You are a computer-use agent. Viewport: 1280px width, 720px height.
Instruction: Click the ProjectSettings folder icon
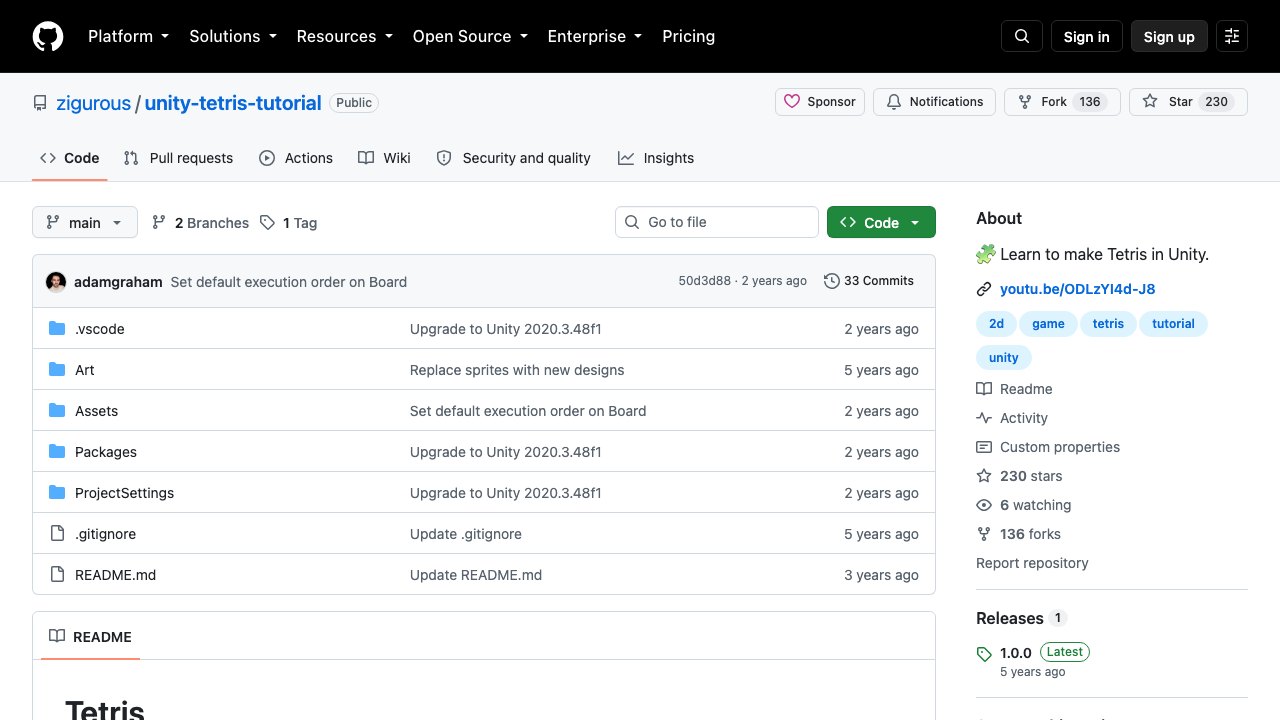coord(57,493)
